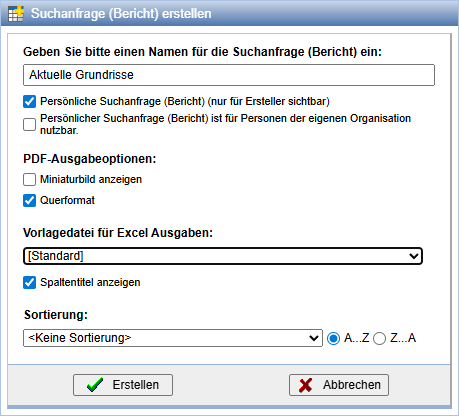This screenshot has width=459, height=416.
Task: Click the report grid icon in title bar
Action: point(16,14)
